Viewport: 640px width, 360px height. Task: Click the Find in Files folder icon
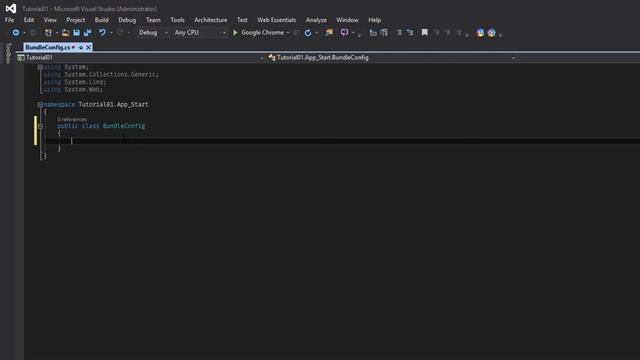(329, 33)
